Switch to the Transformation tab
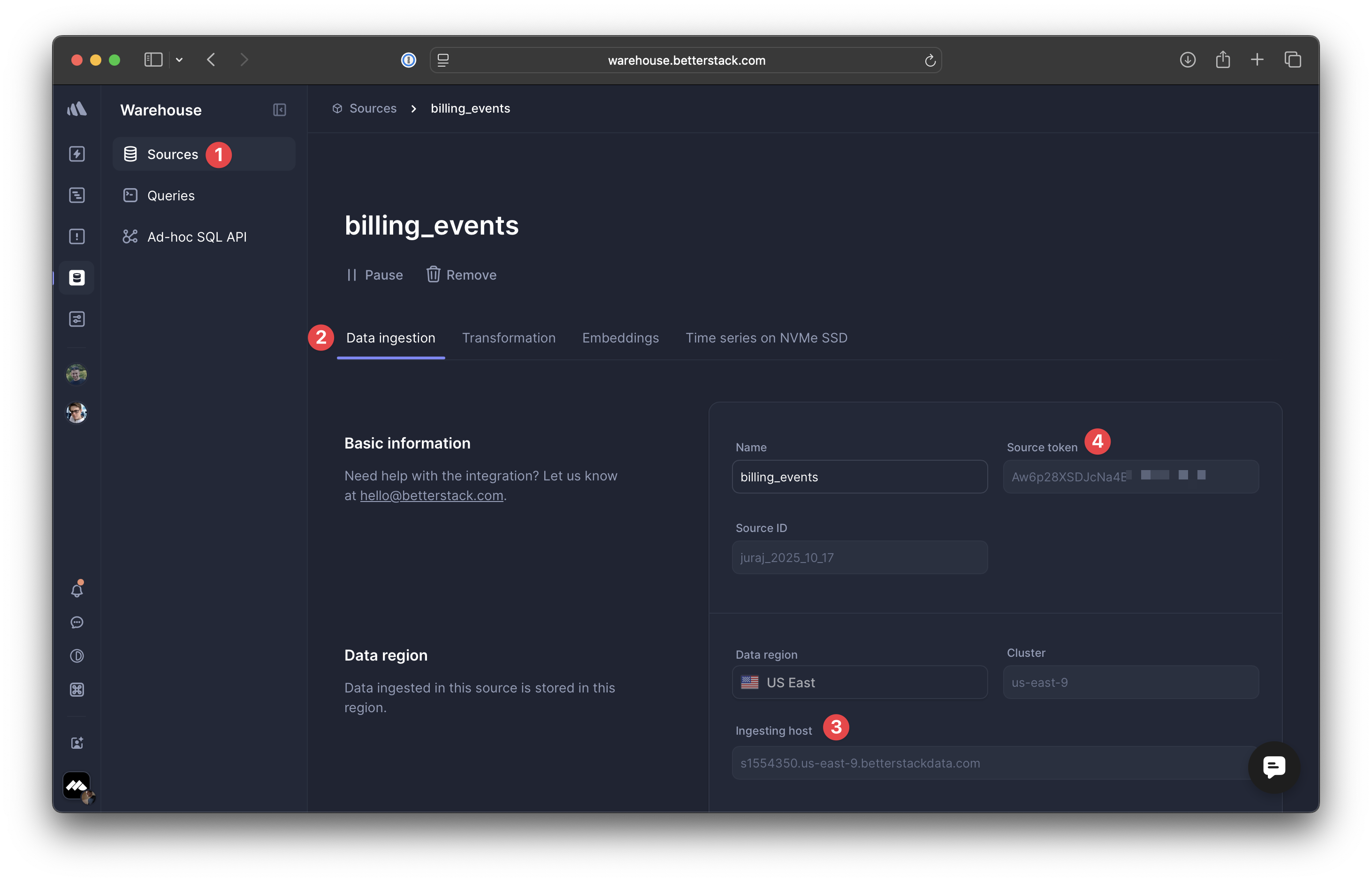The image size is (1372, 882). 508,338
